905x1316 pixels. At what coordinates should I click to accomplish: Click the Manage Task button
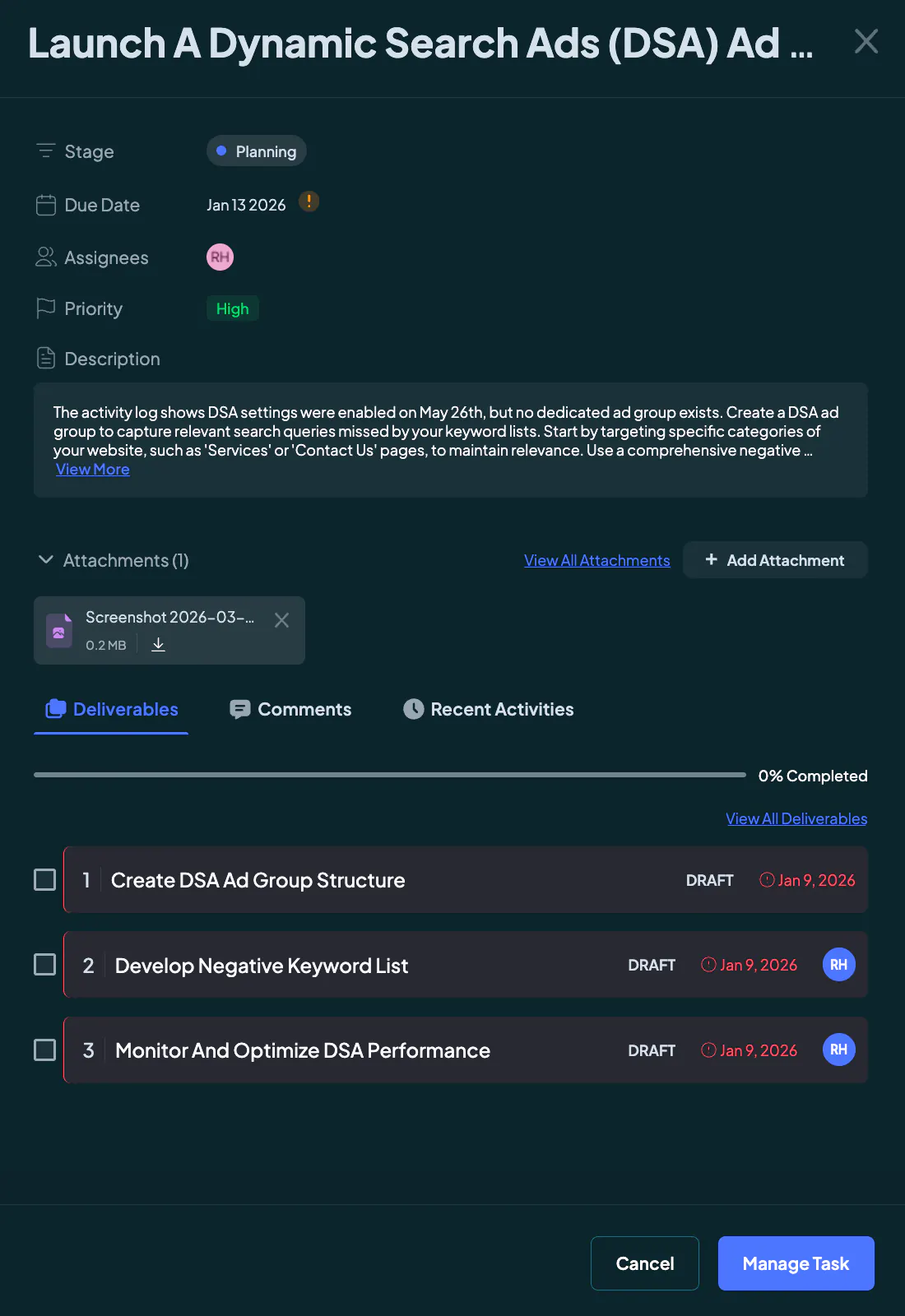(796, 1263)
